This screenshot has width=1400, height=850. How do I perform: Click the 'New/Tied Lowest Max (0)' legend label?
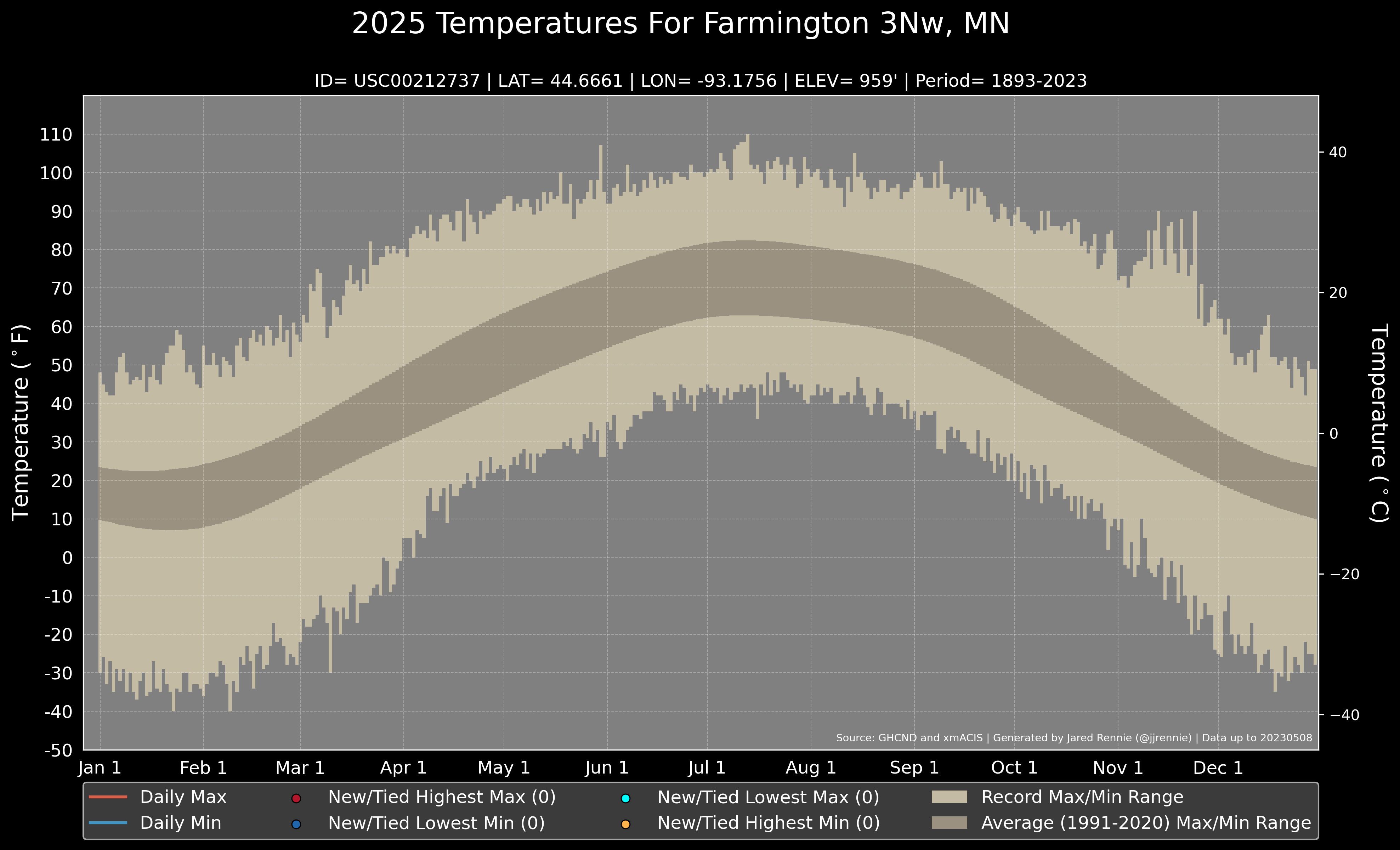click(x=768, y=797)
